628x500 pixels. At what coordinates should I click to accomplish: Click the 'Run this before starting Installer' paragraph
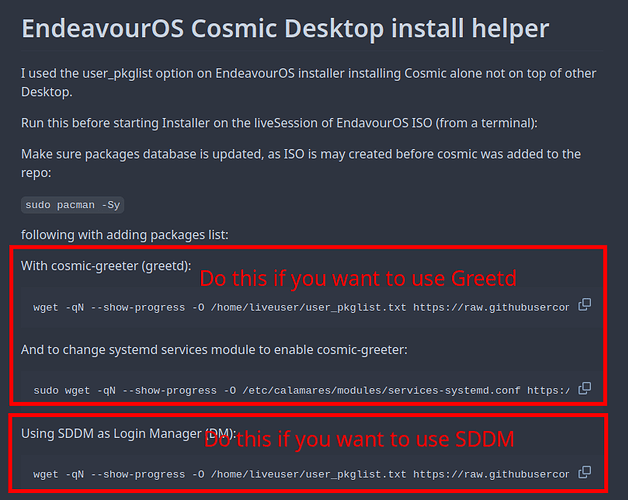pos(279,123)
